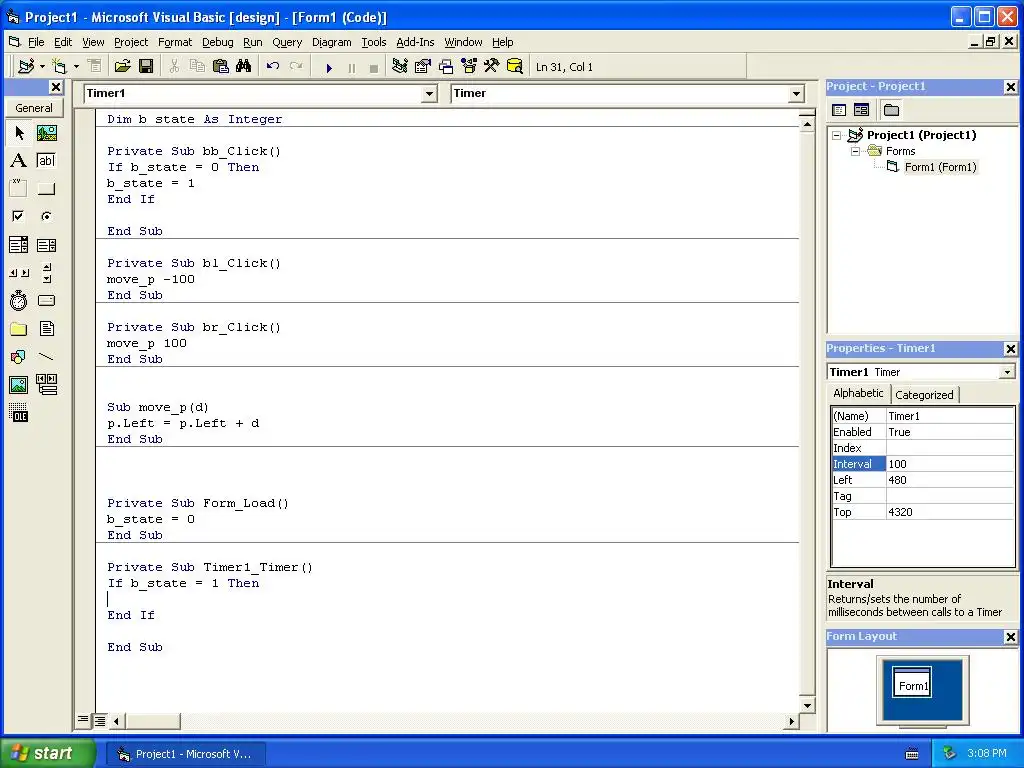This screenshot has width=1024, height=768.
Task: Click Undo toolbar icon
Action: click(x=273, y=67)
